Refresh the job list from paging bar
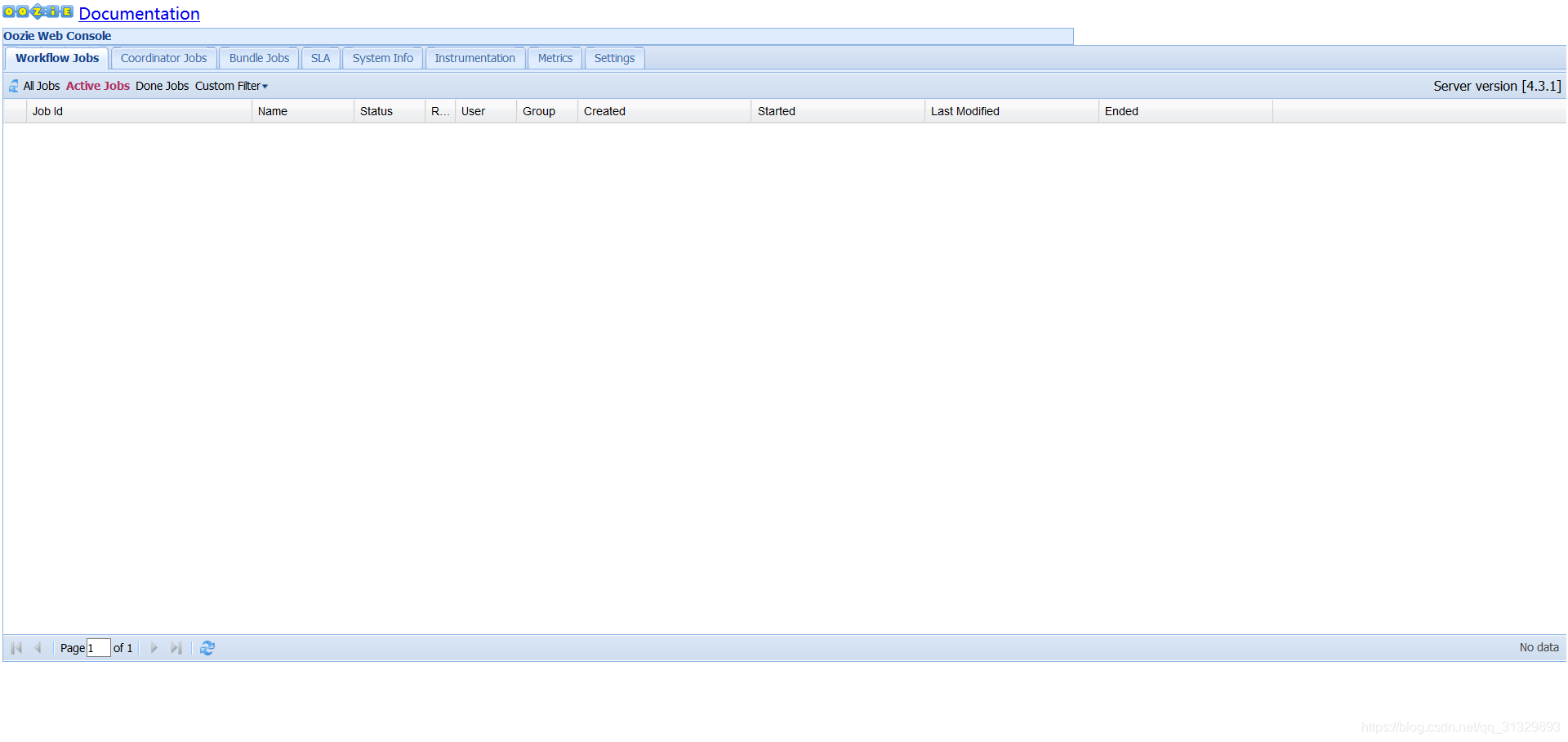 pos(207,648)
